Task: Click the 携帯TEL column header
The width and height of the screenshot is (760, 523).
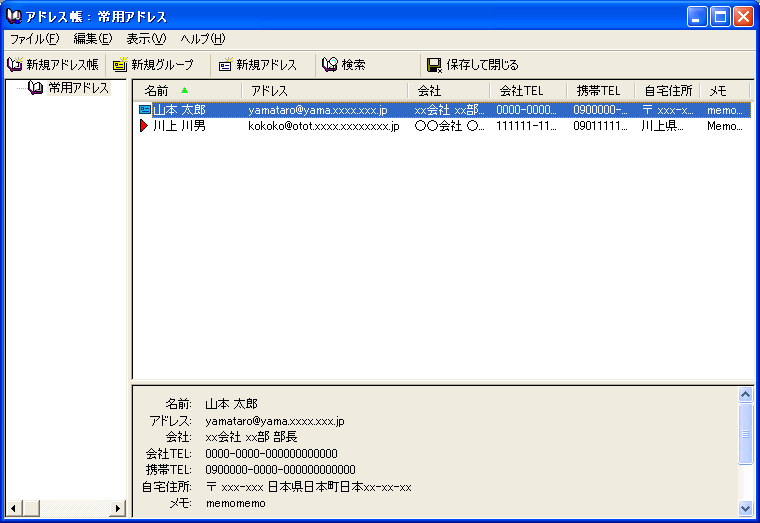Action: 598,91
